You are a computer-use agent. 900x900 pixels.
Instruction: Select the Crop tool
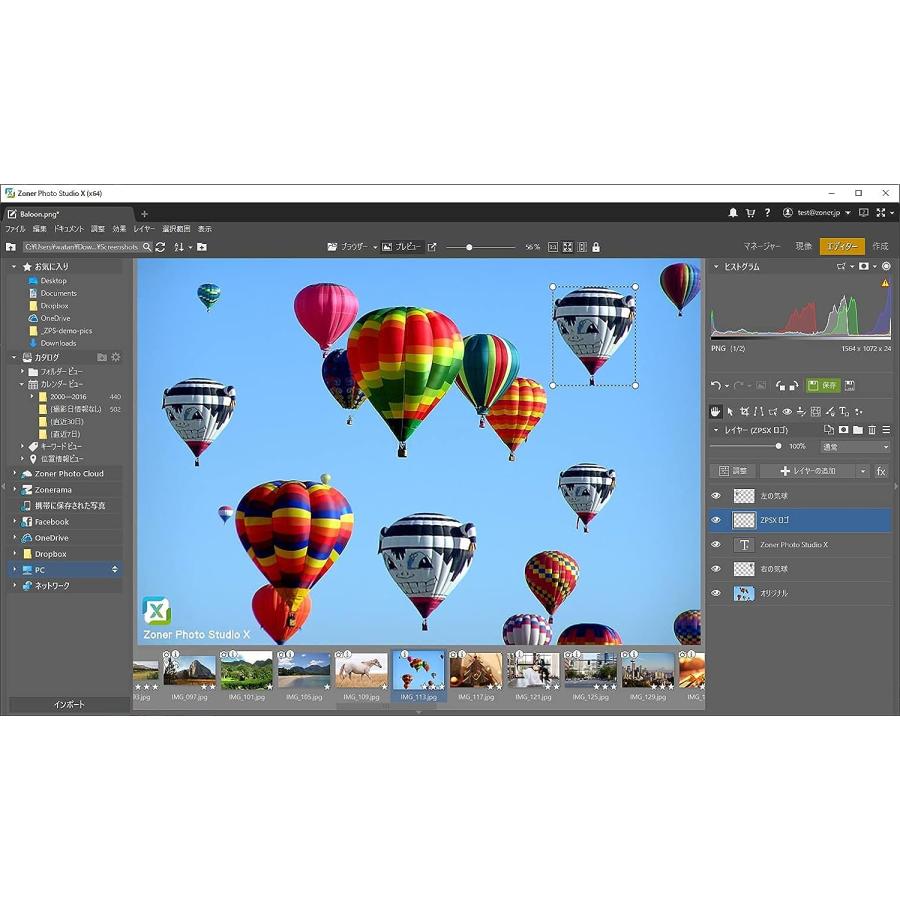(x=744, y=411)
